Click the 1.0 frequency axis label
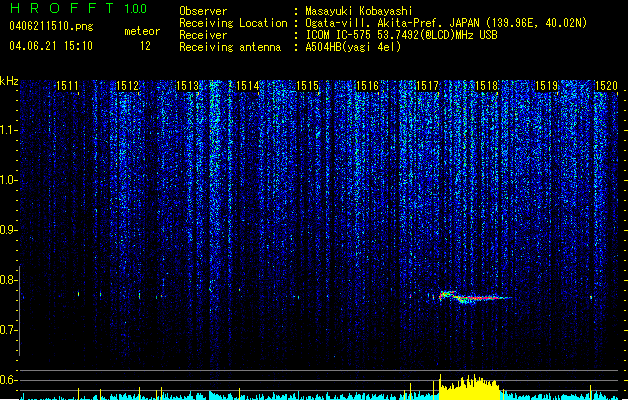Viewport: 629px width, 400px height. pyautogui.click(x=8, y=180)
